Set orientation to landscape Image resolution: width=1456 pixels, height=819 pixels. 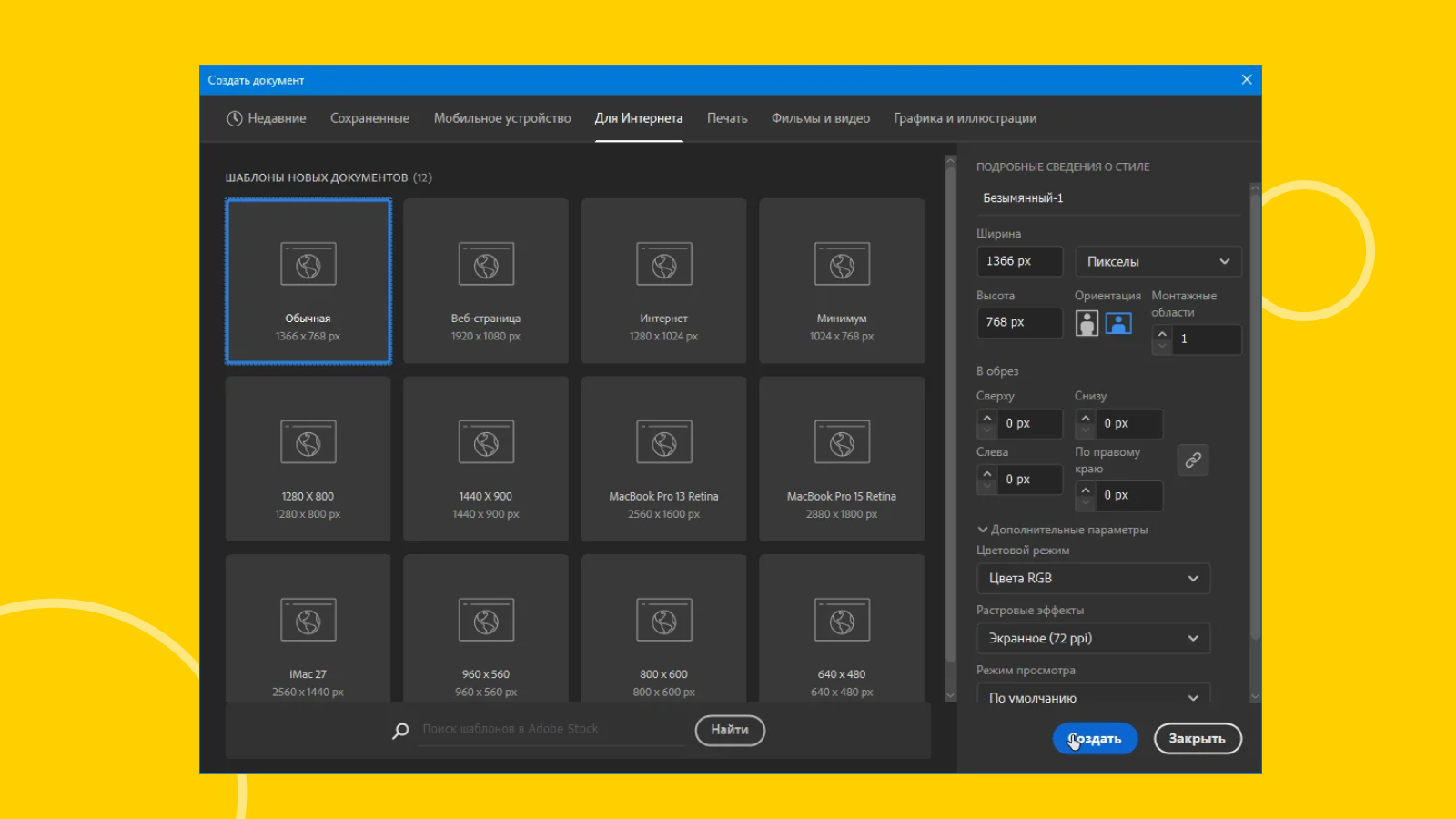pos(1118,323)
